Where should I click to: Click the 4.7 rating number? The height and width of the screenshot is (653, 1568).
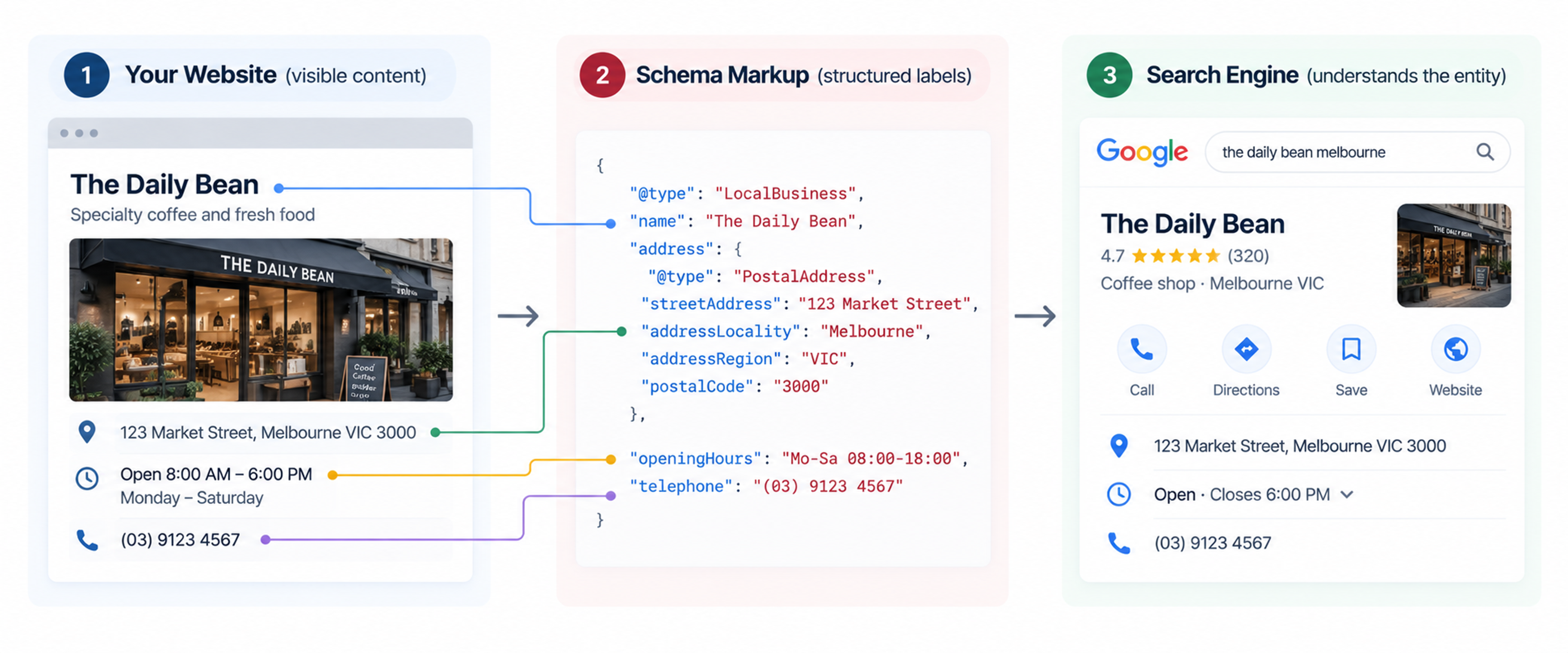point(1112,255)
